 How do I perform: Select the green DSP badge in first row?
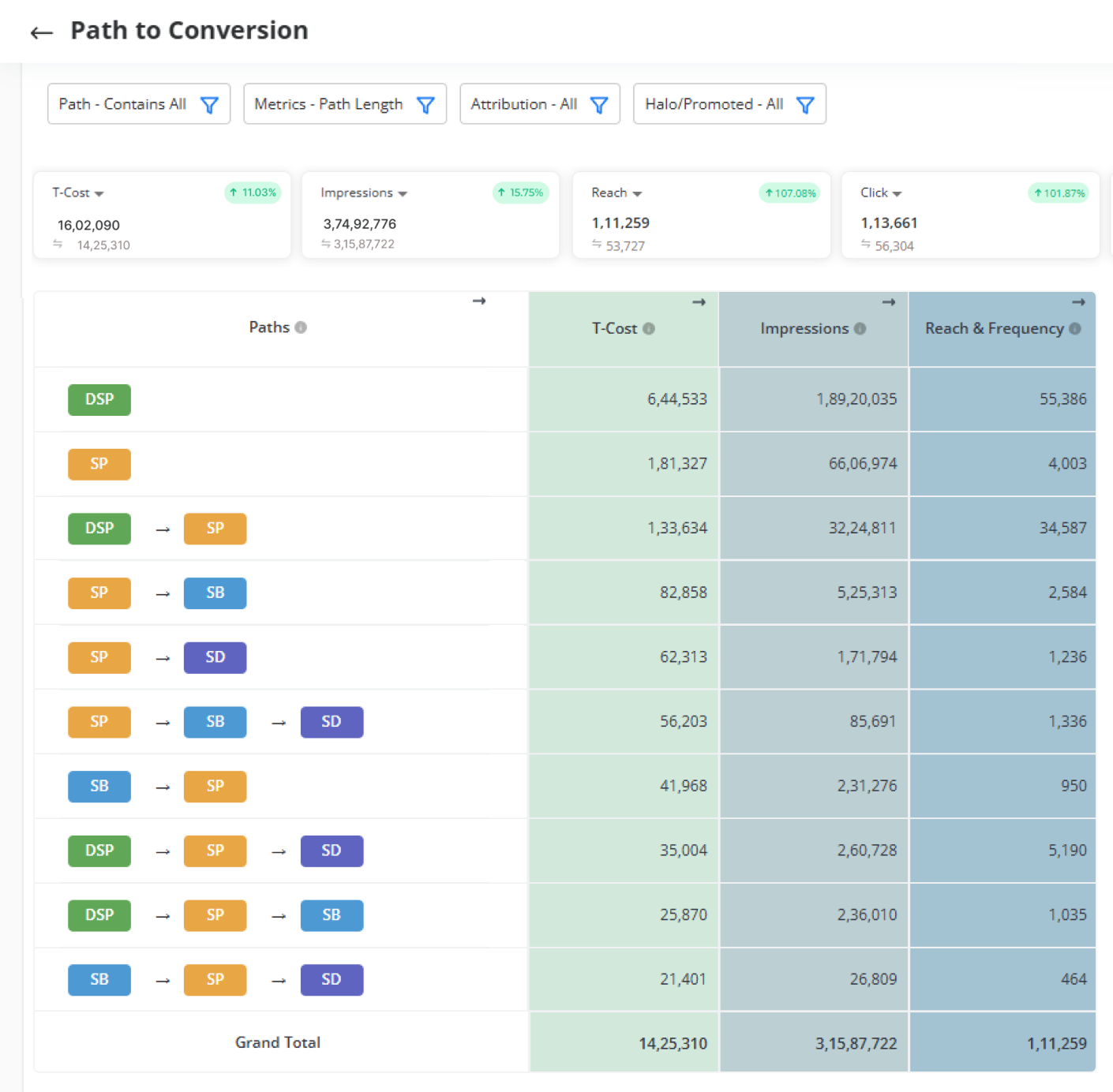[x=99, y=399]
